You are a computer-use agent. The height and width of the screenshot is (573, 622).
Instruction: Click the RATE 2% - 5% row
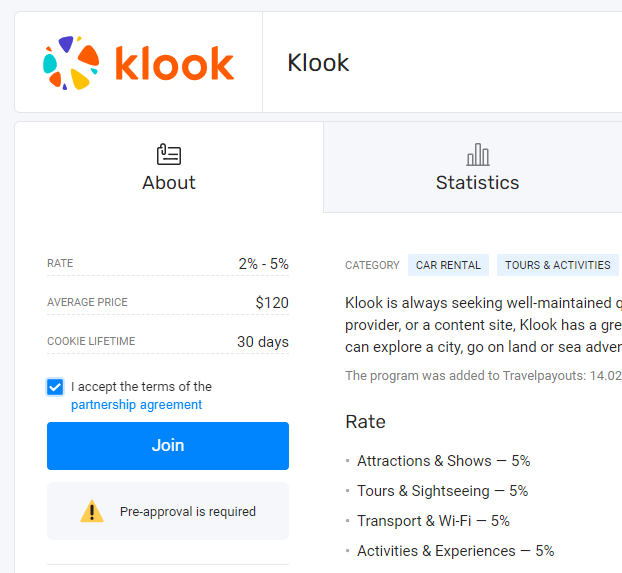click(168, 263)
